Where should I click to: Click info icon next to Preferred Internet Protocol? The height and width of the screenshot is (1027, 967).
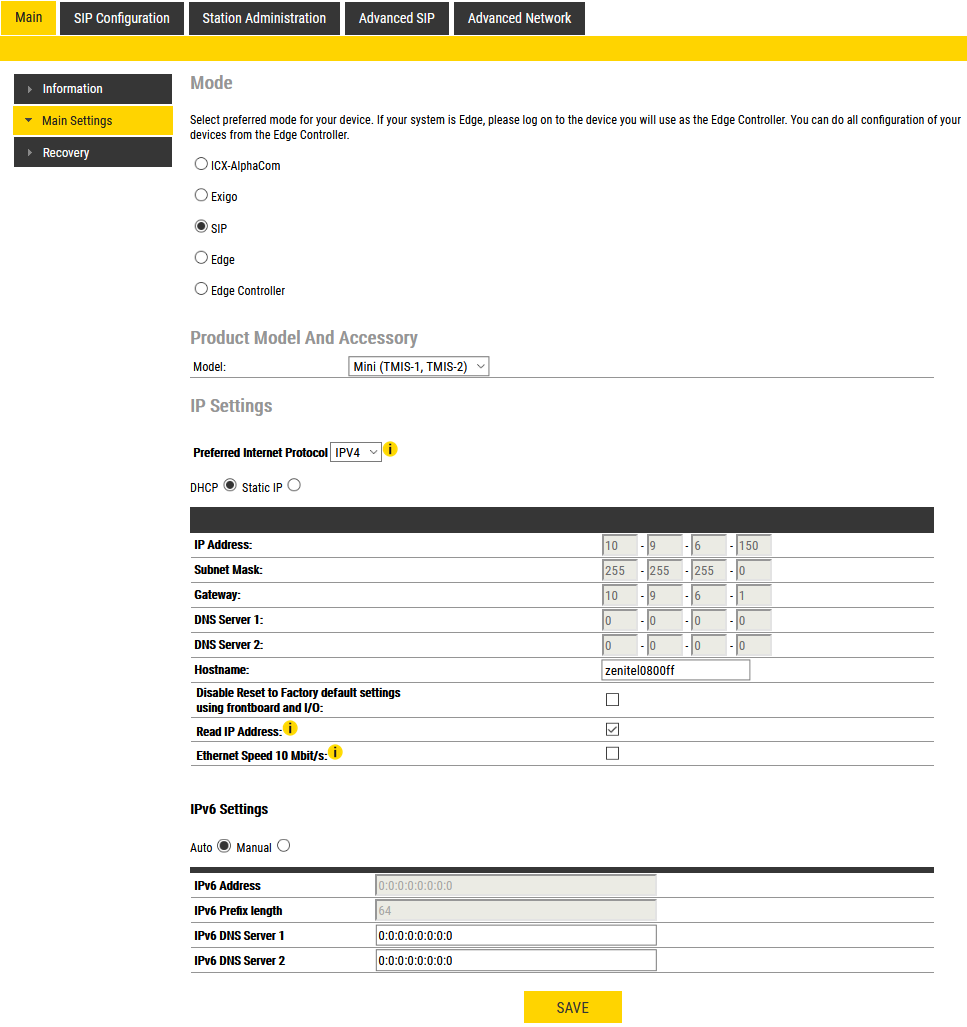point(391,450)
